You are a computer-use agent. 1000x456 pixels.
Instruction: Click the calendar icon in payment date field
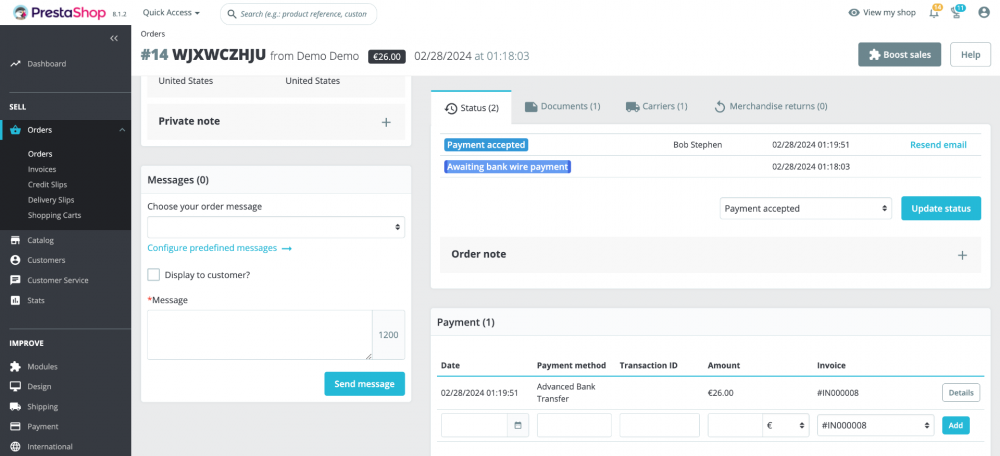pos(518,425)
